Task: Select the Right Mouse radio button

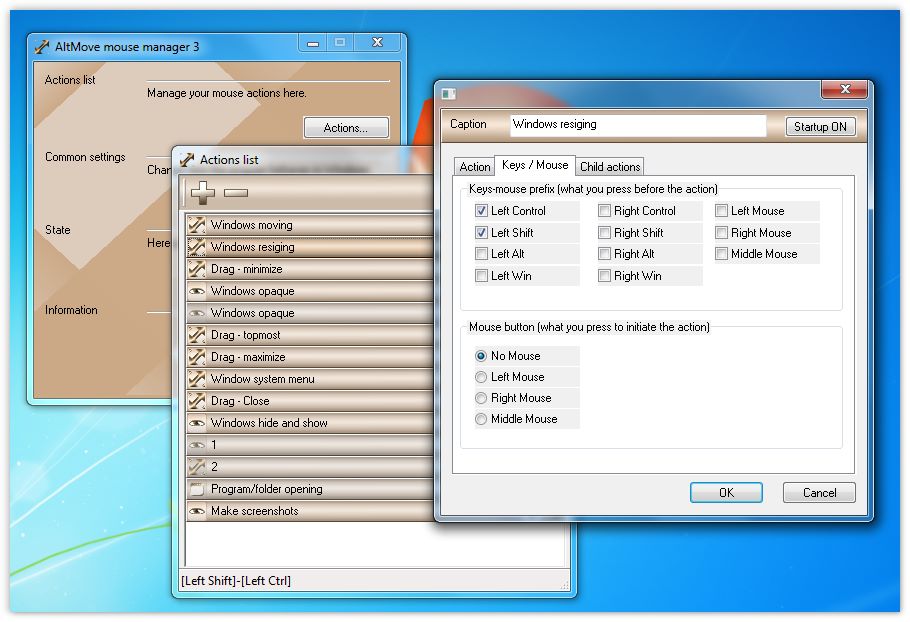Action: click(x=482, y=398)
